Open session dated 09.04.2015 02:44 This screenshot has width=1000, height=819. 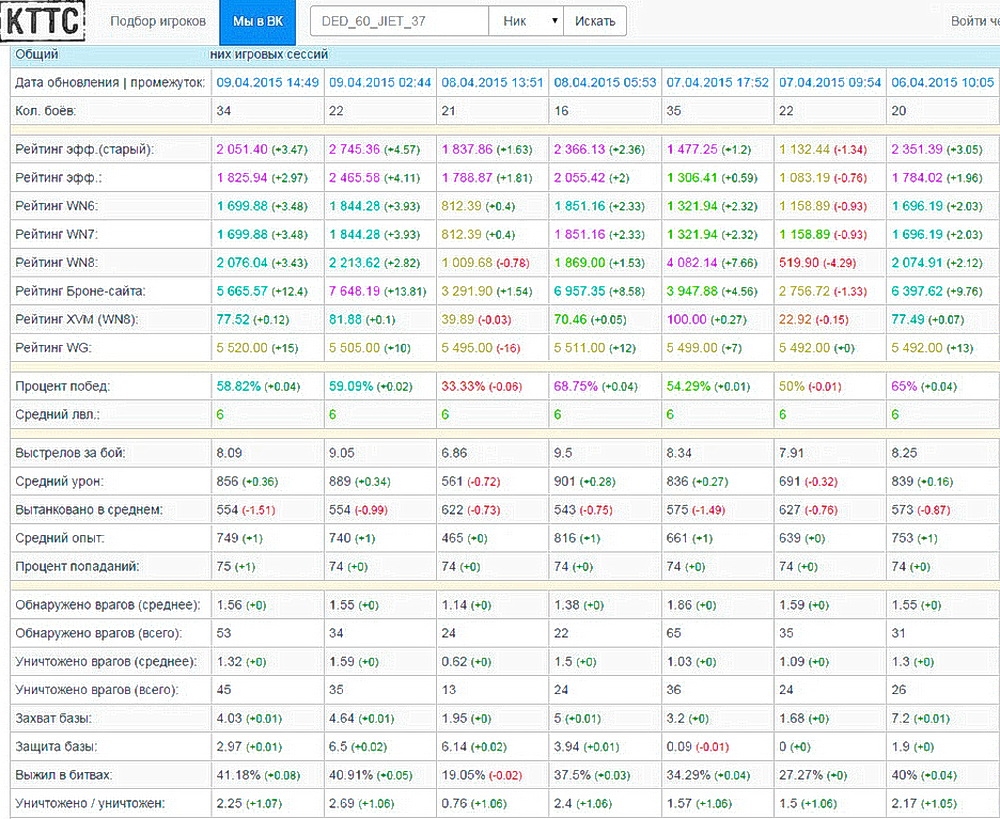click(380, 82)
